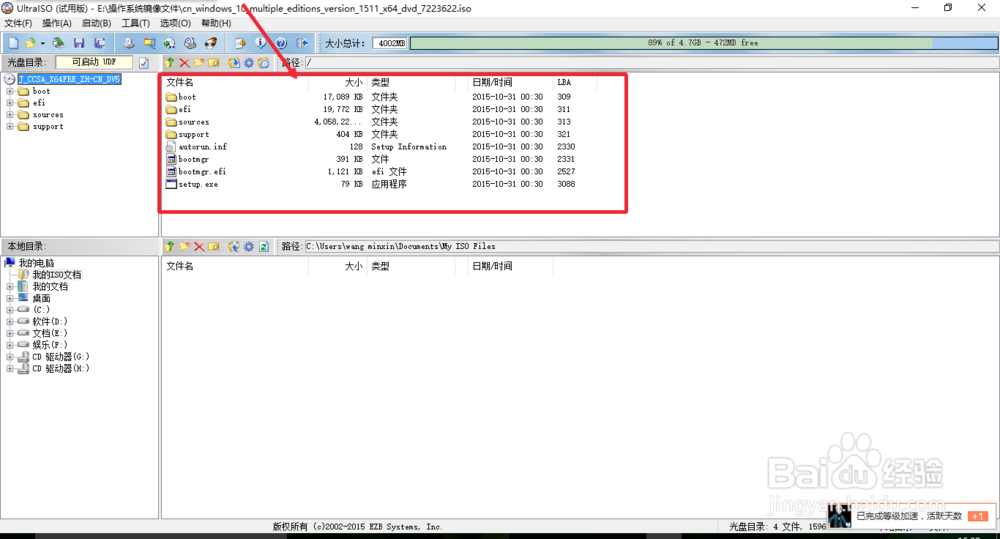The height and width of the screenshot is (539, 1000).
Task: Click the New Folder icon in image toolbar
Action: pos(199,63)
